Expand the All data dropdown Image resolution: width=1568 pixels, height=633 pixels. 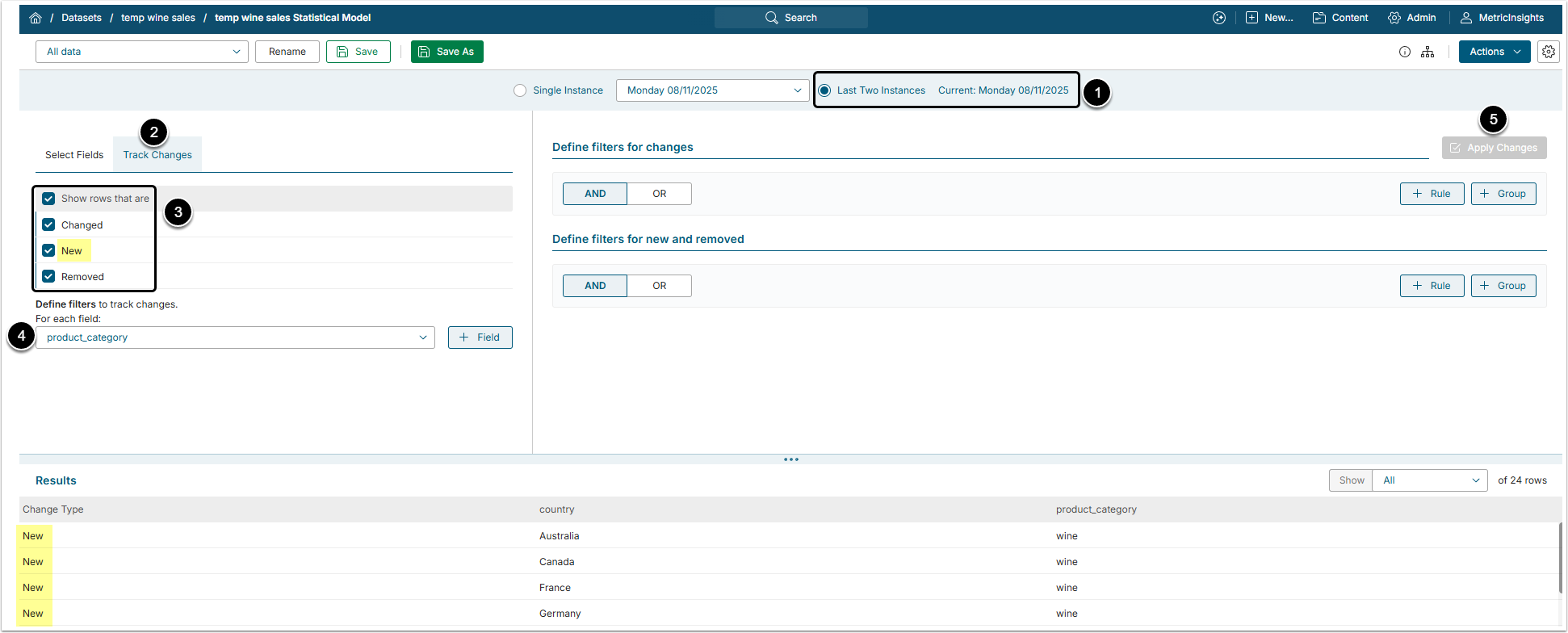142,52
